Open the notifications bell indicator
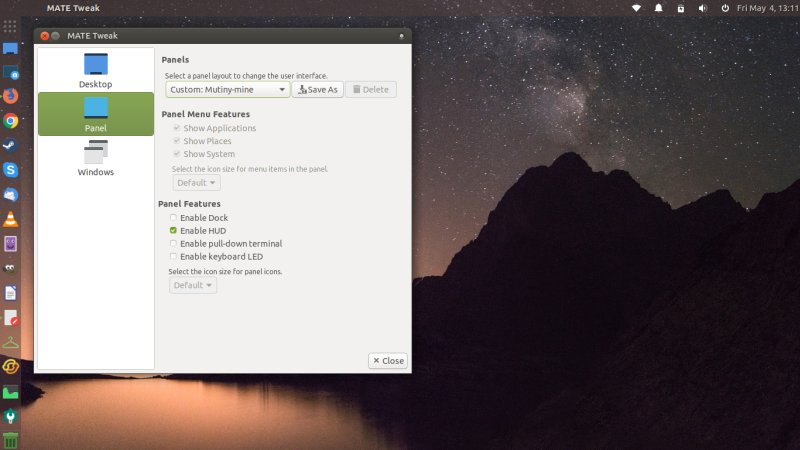Viewport: 800px width, 450px height. (x=659, y=8)
